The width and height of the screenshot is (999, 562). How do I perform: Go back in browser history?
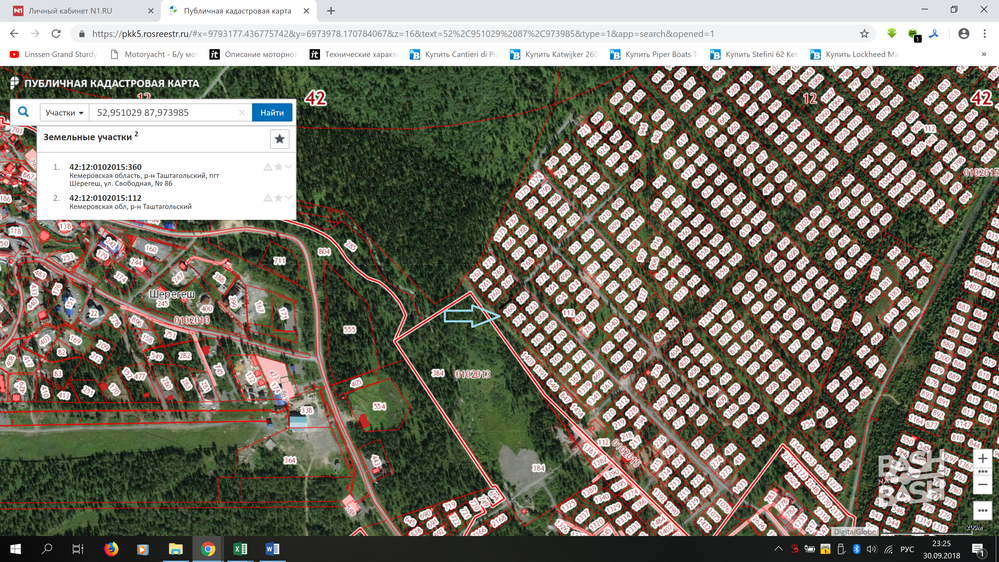(14, 34)
